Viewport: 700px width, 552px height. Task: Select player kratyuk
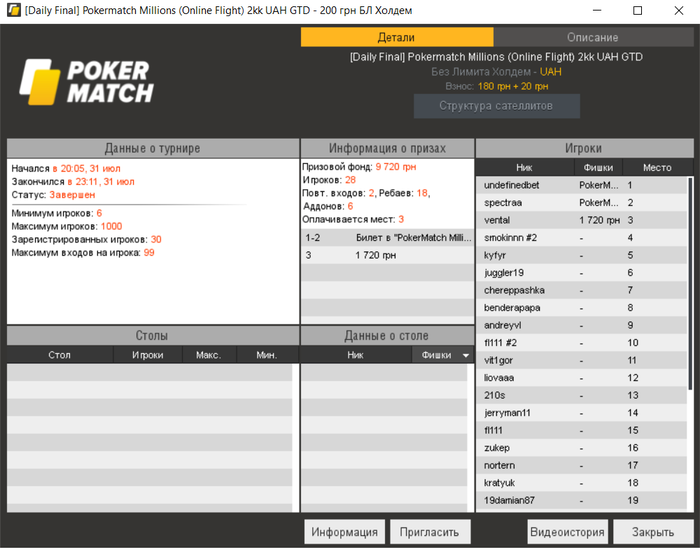(x=581, y=483)
